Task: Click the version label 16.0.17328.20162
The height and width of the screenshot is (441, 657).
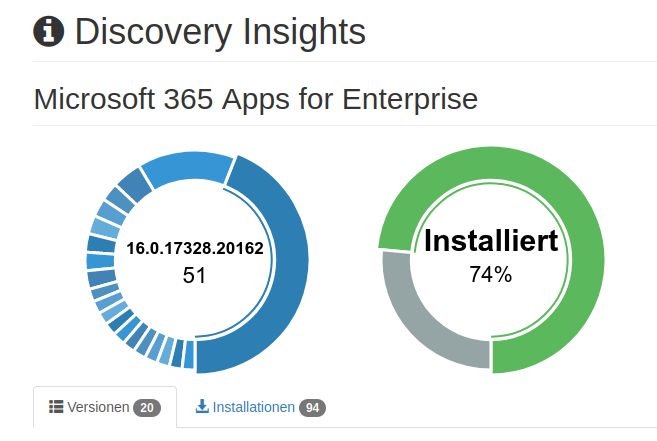Action: click(195, 248)
